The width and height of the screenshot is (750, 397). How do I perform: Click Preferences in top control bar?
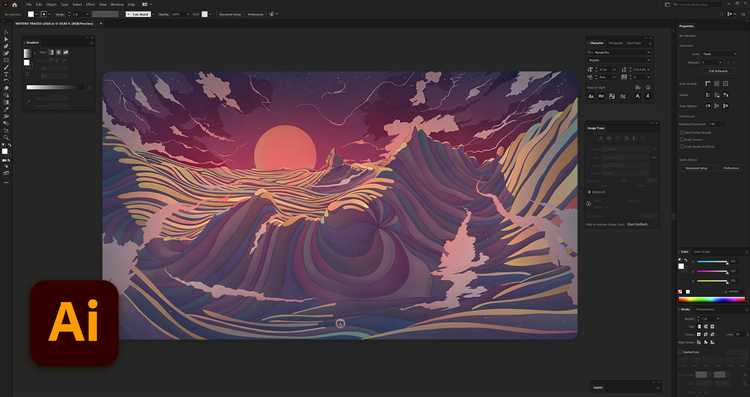pyautogui.click(x=255, y=14)
